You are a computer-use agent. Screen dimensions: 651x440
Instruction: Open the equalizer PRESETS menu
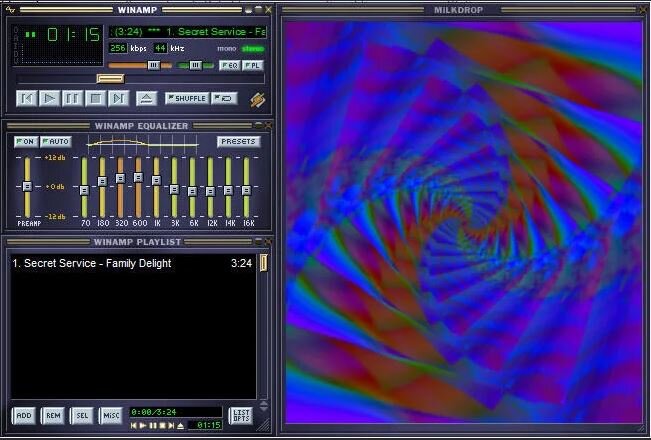click(x=238, y=142)
